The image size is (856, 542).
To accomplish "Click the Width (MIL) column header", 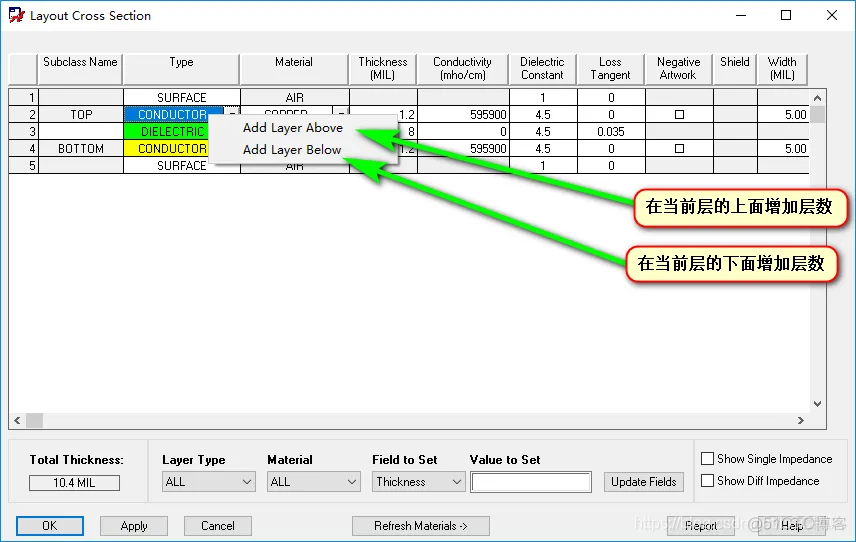I will pyautogui.click(x=782, y=69).
